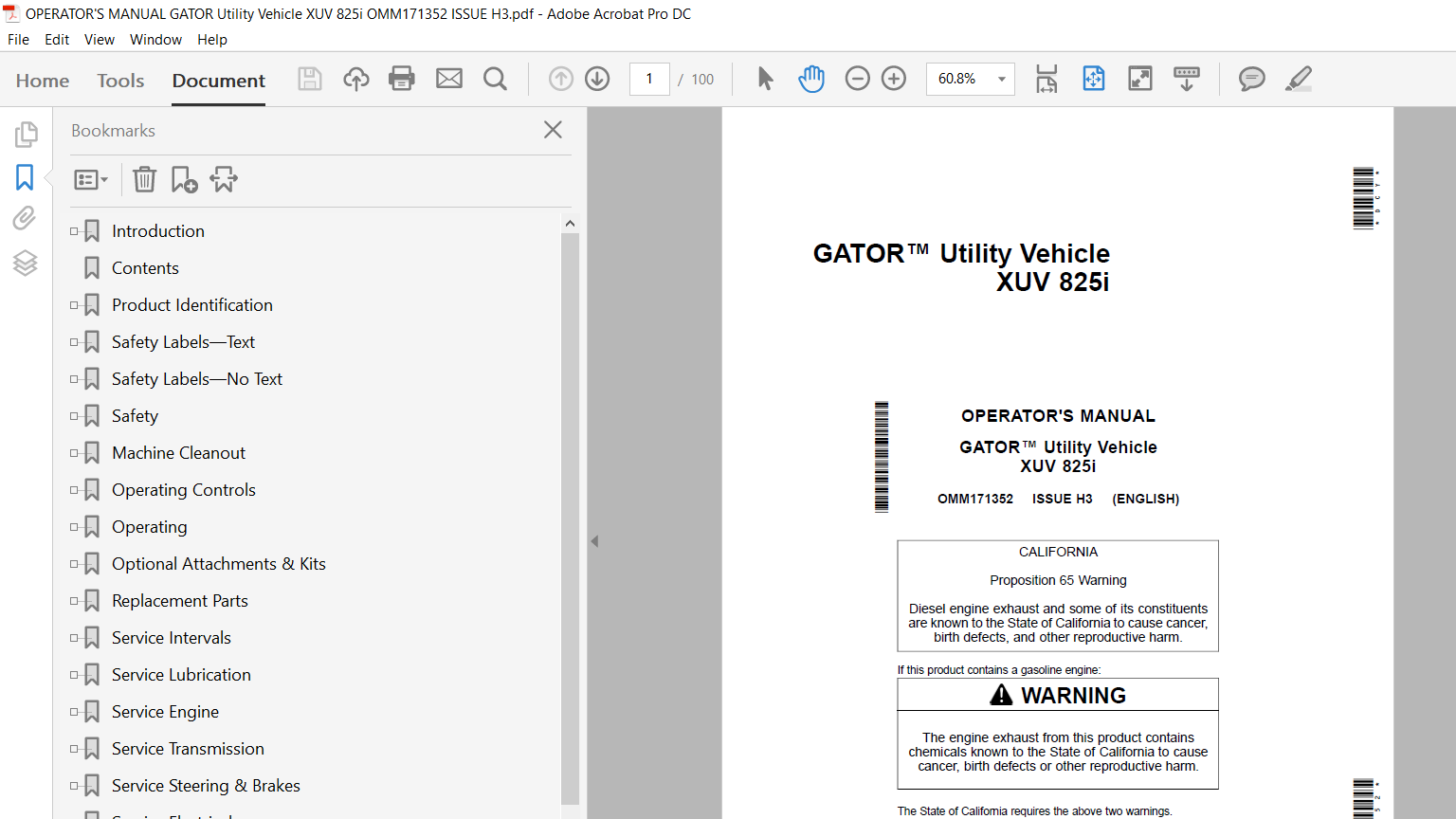Jump to the Replacement Parts bookmark
Viewport: 1456px width, 819px height.
[180, 600]
